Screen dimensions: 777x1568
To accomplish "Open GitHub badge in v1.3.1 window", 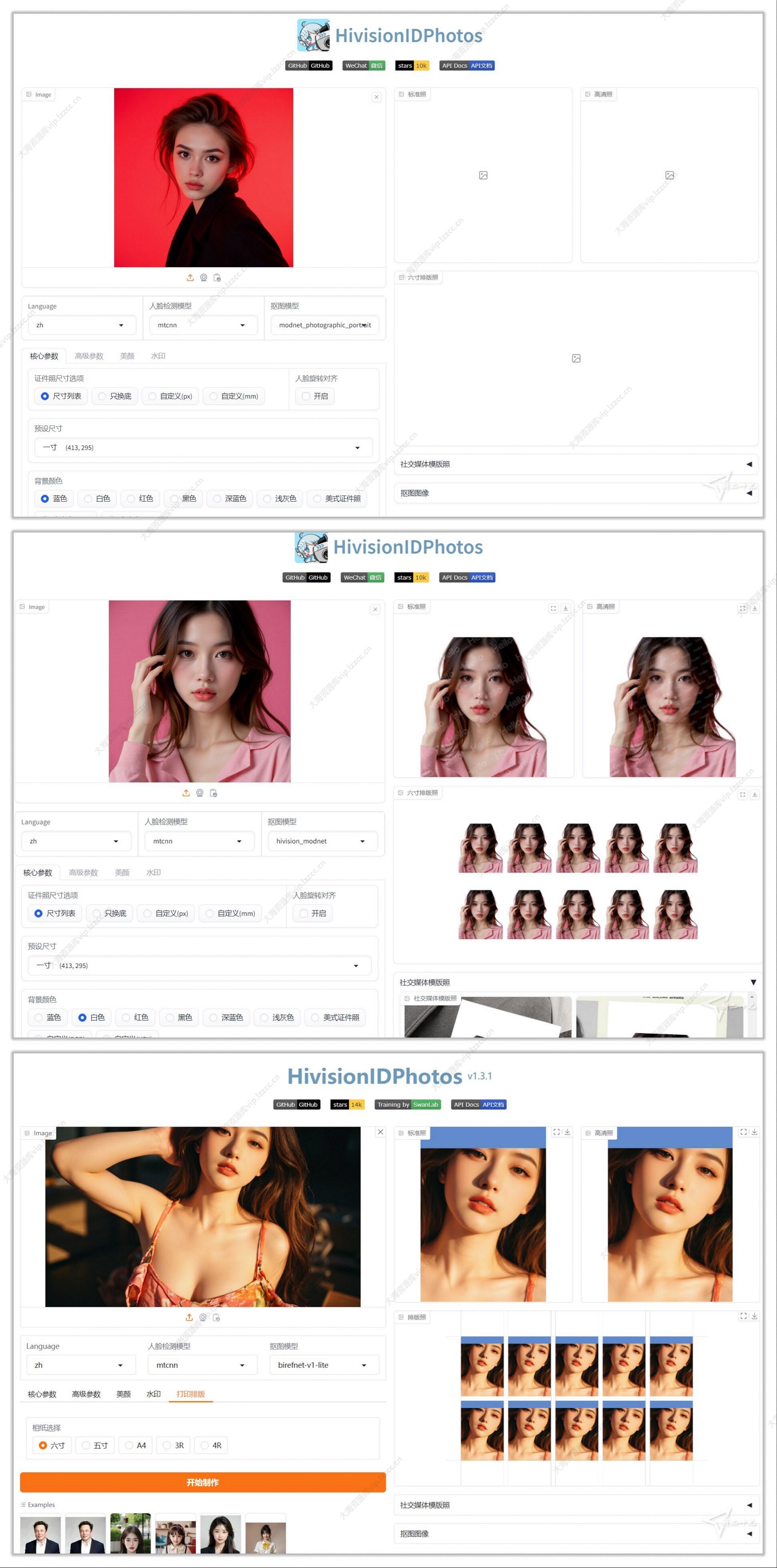I will (297, 1104).
